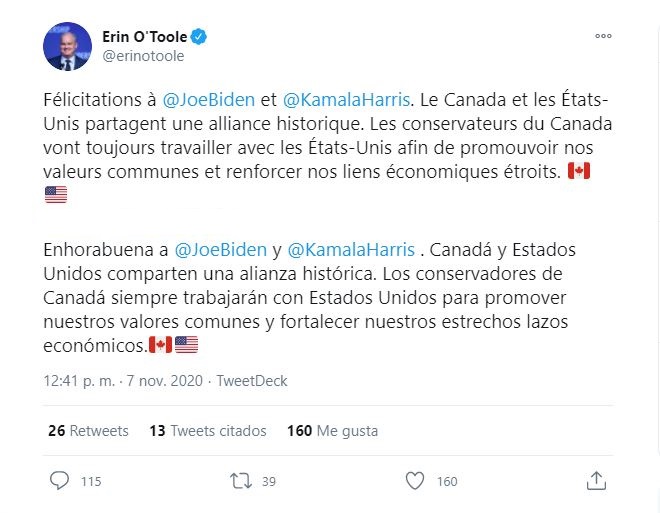Click the 12:41 p. m. timestamp
660x513 pixels.
79,381
